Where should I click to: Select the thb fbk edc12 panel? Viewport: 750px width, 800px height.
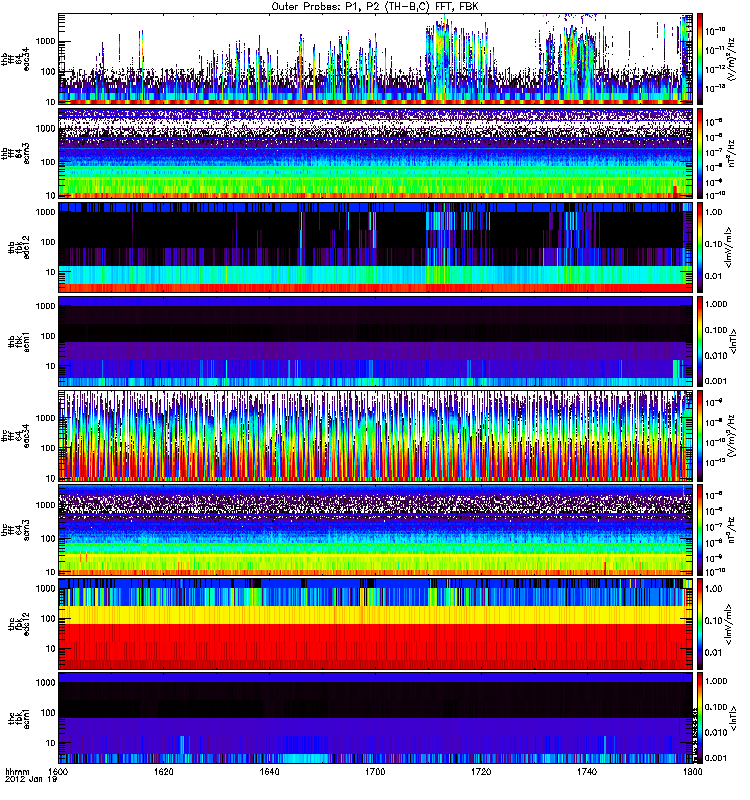click(x=375, y=246)
